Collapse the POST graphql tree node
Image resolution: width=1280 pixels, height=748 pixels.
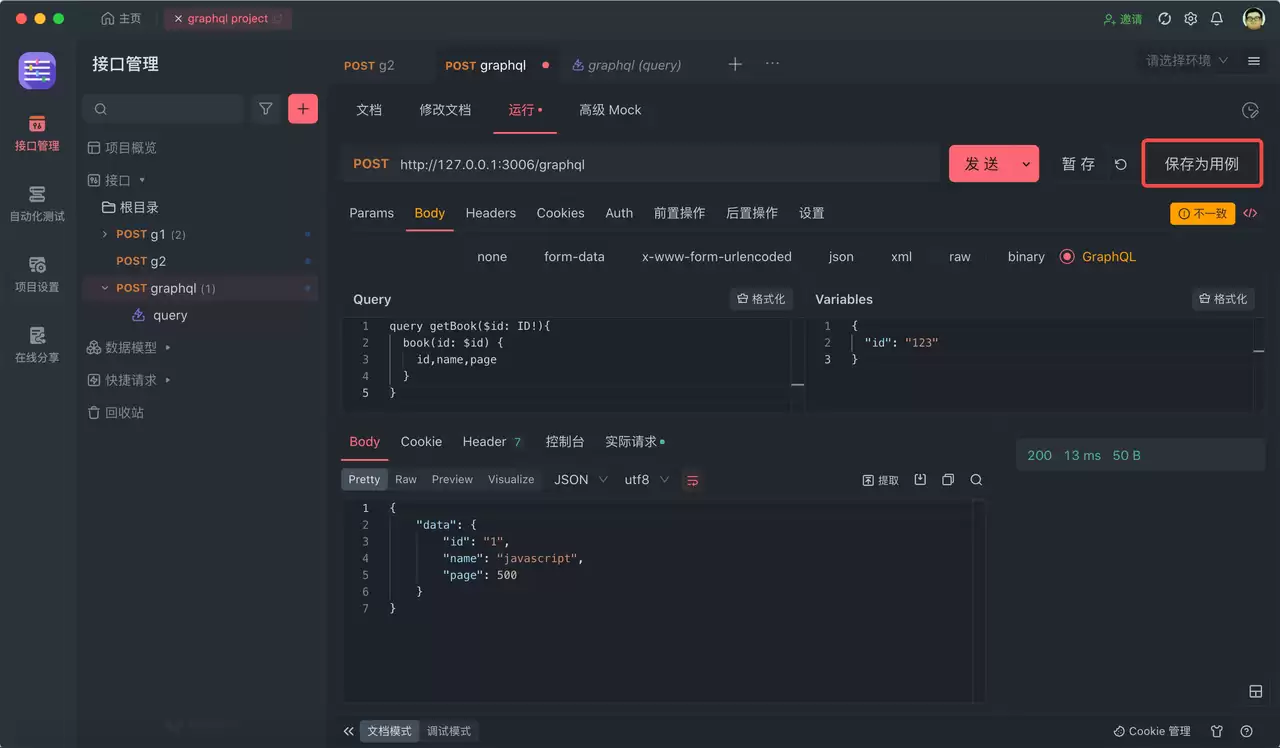click(105, 288)
